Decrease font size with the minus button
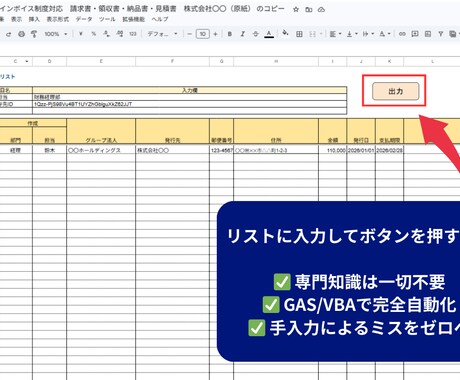Screen dimensions: 460x380 point(189,34)
